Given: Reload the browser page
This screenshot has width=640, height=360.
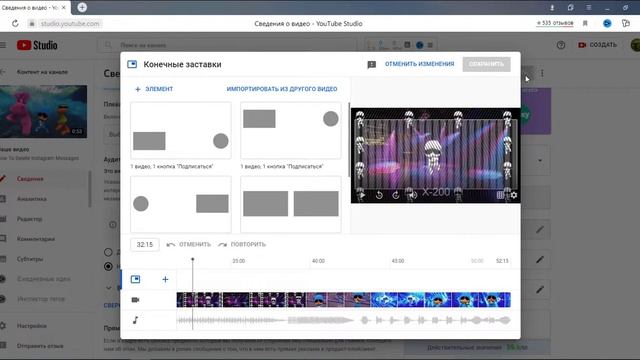Looking at the screenshot, I should pos(15,24).
